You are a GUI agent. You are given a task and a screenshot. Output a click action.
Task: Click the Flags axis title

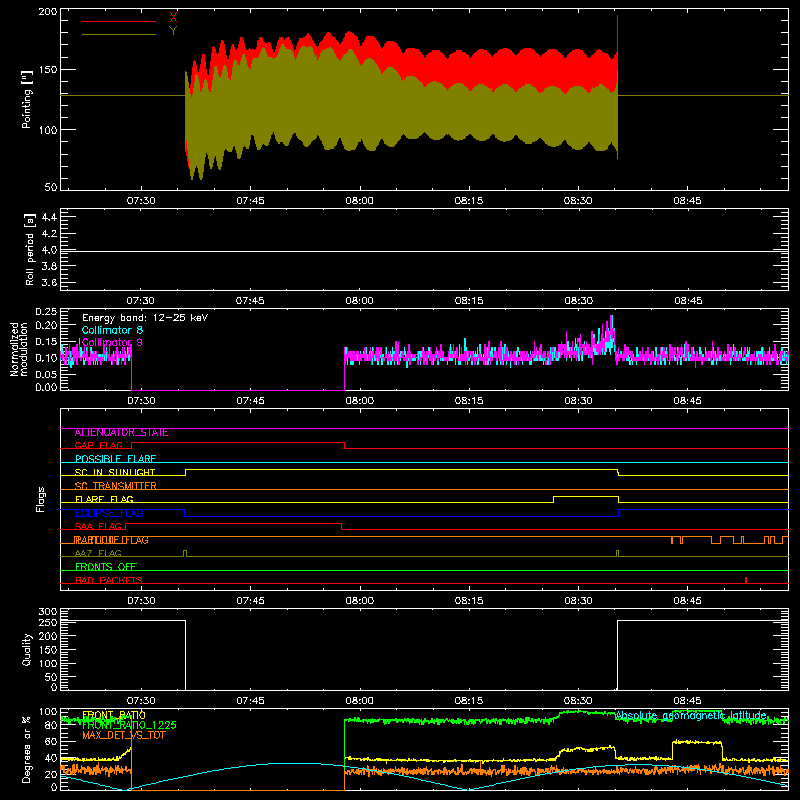(x=40, y=499)
